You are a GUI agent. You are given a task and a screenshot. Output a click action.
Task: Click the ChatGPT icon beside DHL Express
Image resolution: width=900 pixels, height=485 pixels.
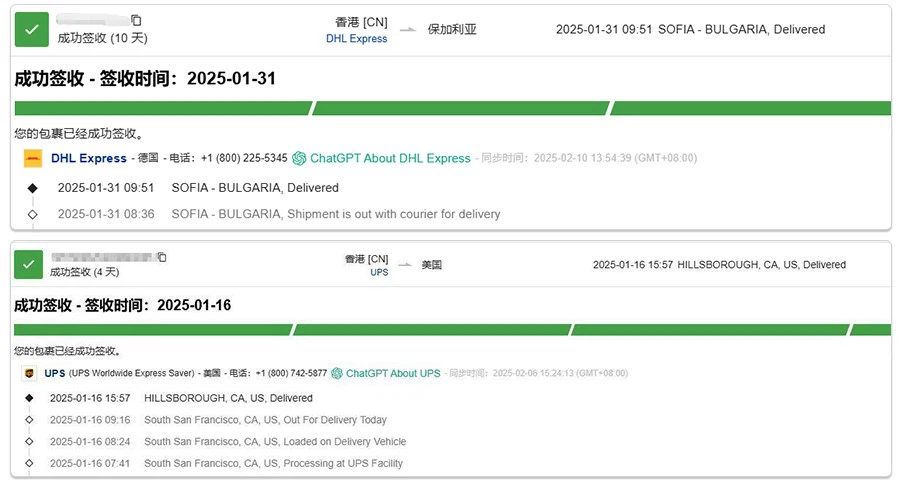coord(299,158)
